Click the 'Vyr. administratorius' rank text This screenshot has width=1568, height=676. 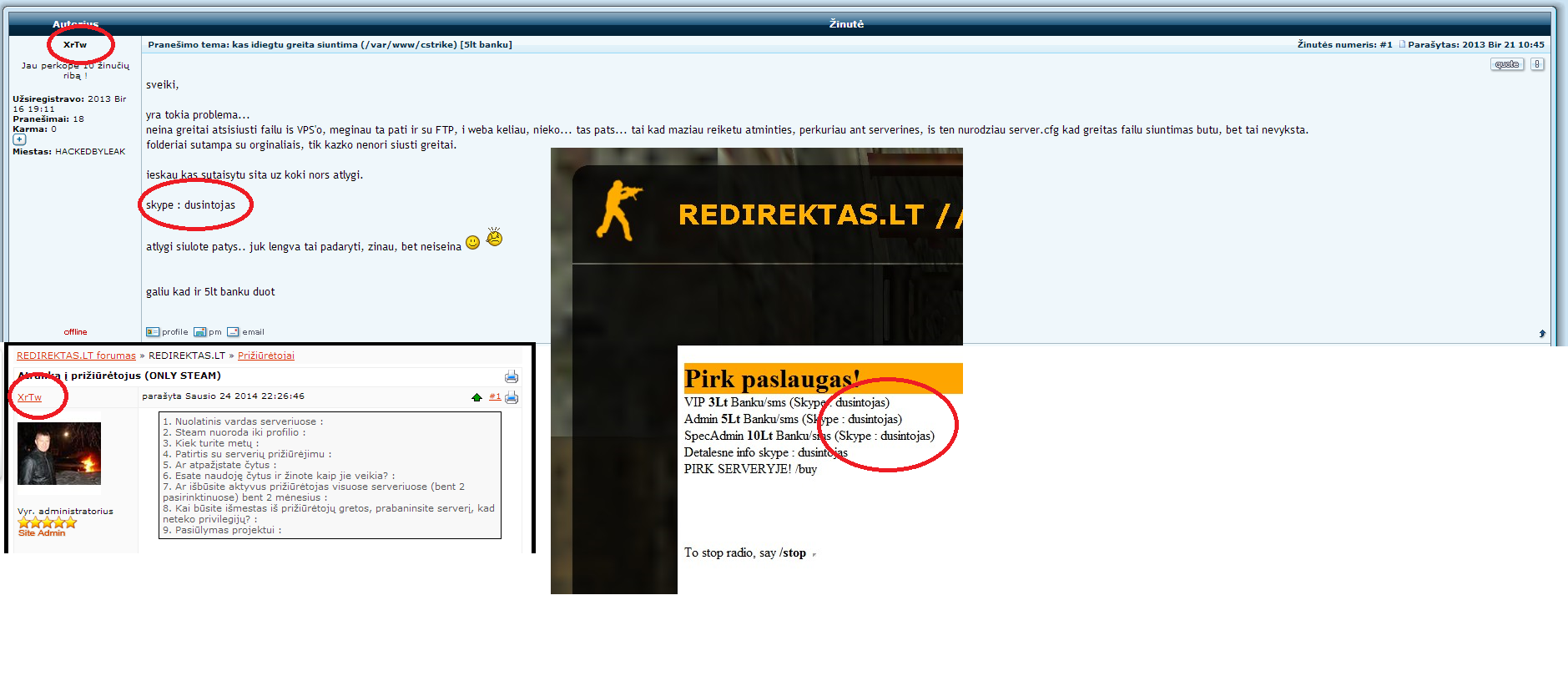point(65,512)
